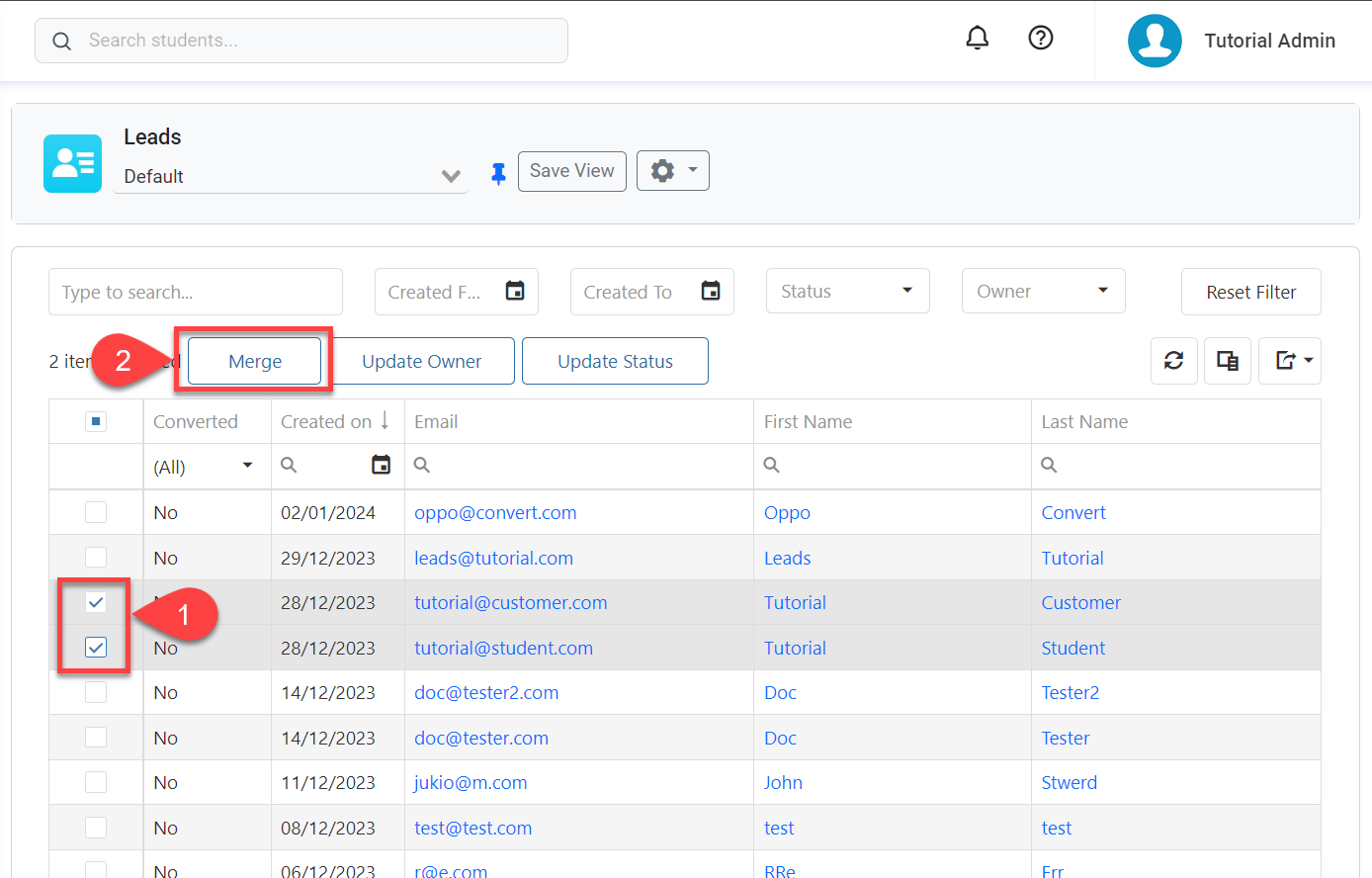Select the leads@tutorial.com row checkbox
The image size is (1372, 878).
(96, 558)
